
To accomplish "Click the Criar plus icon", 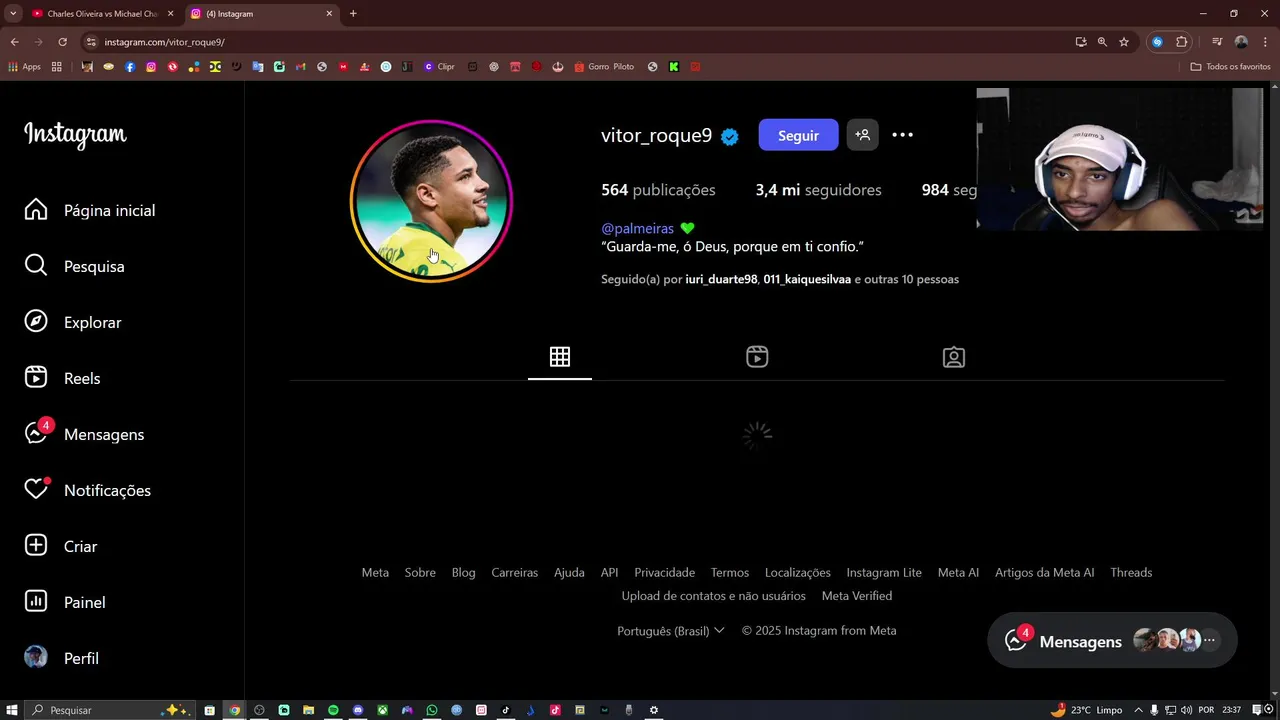I will click(36, 546).
